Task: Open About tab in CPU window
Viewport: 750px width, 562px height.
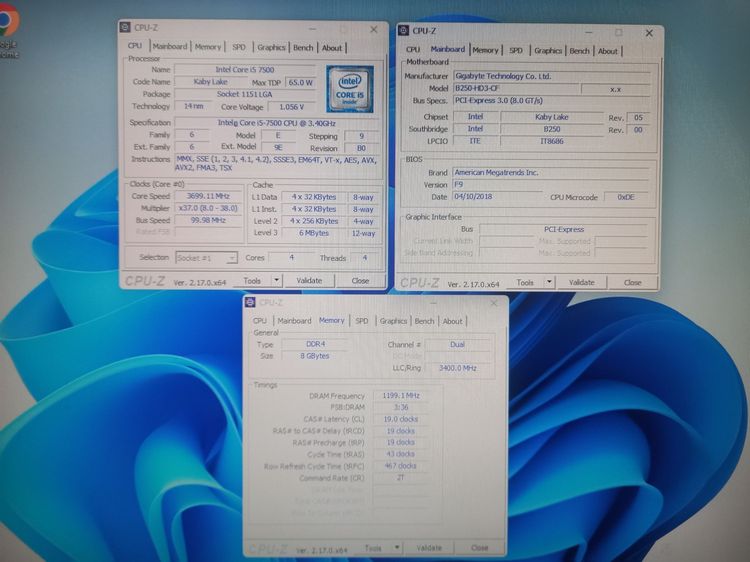Action: (x=331, y=48)
